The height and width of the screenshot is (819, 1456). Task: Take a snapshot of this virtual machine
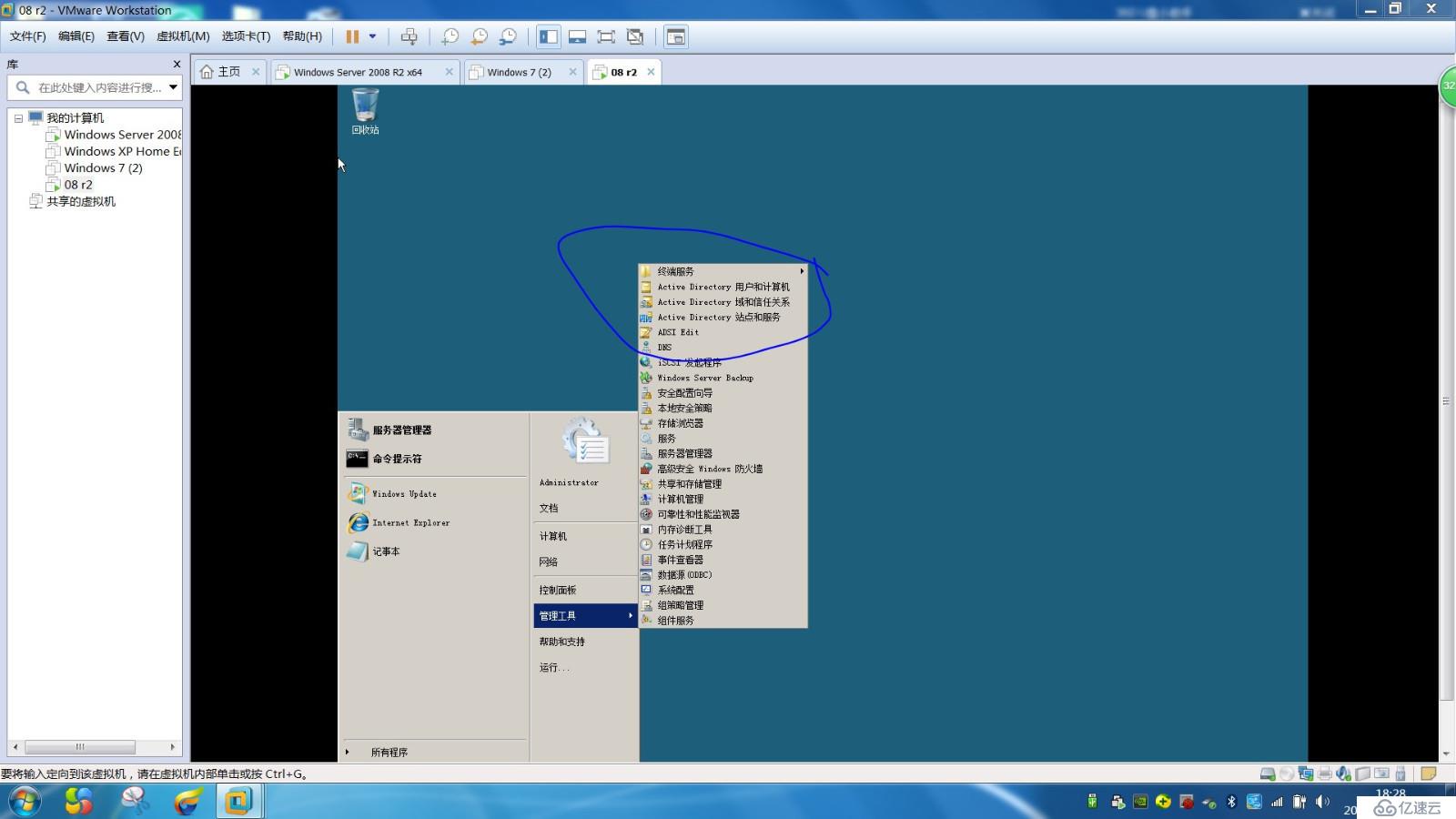point(450,36)
